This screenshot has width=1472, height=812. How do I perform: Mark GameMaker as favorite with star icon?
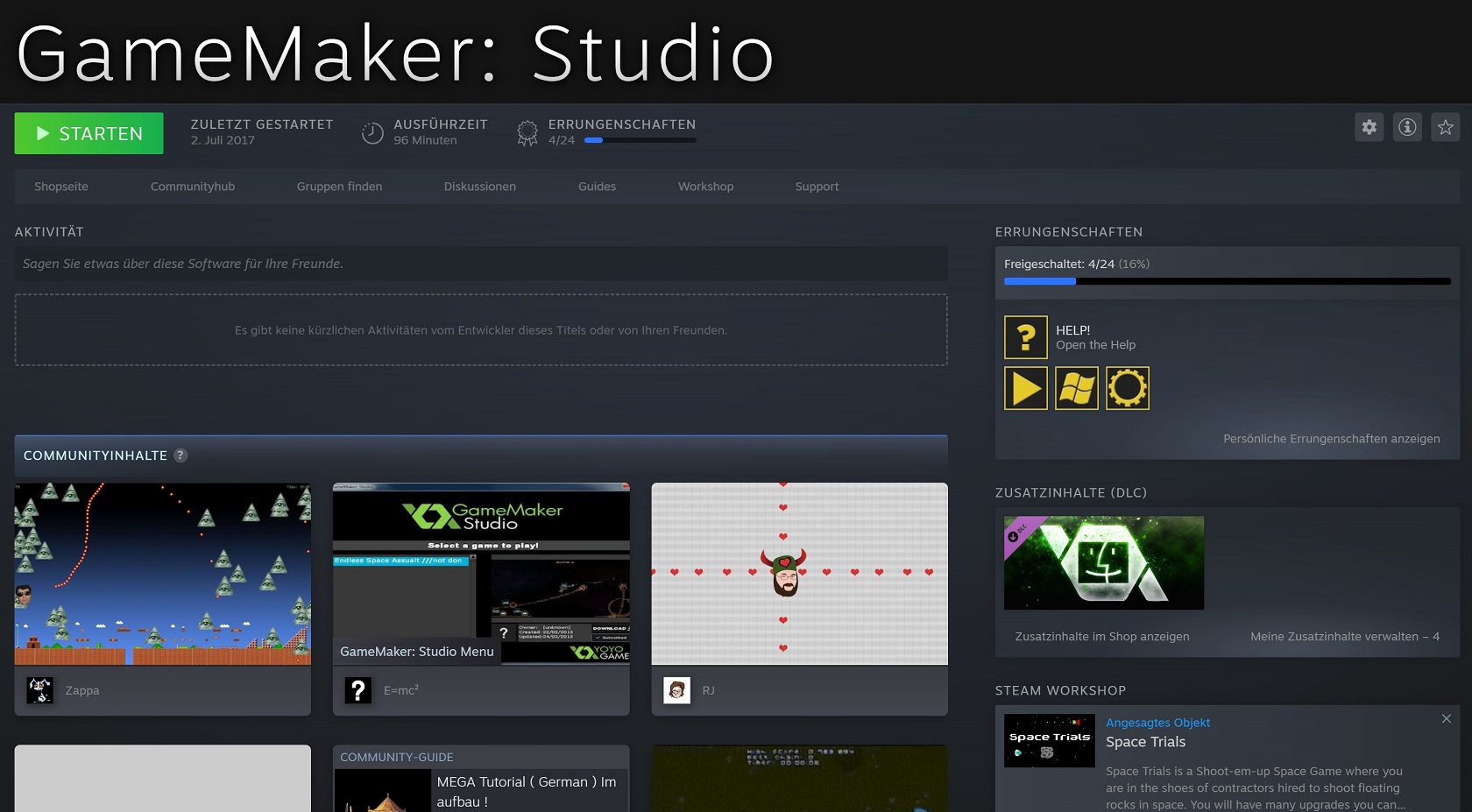click(x=1446, y=127)
